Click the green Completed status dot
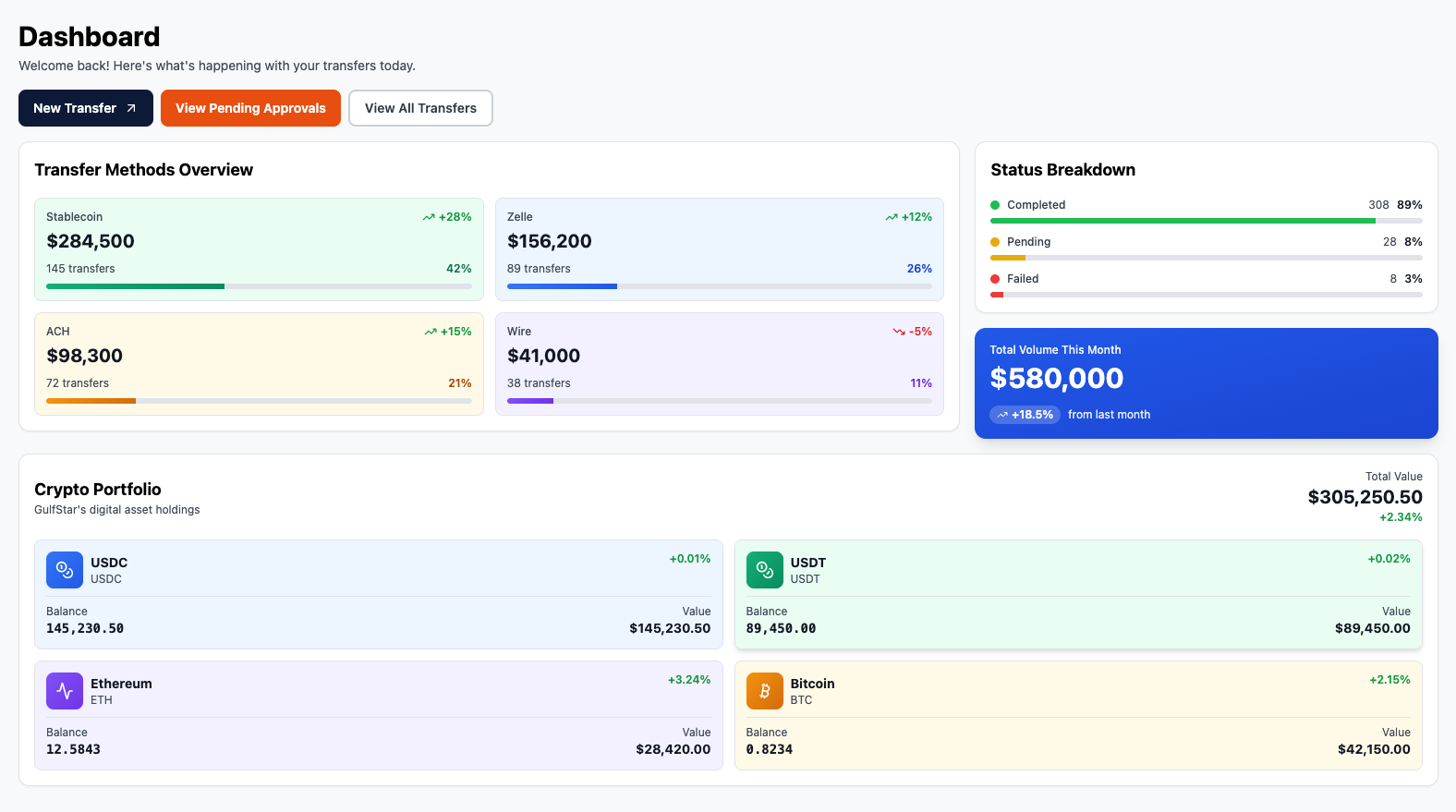This screenshot has height=812, width=1456. pyautogui.click(x=995, y=205)
